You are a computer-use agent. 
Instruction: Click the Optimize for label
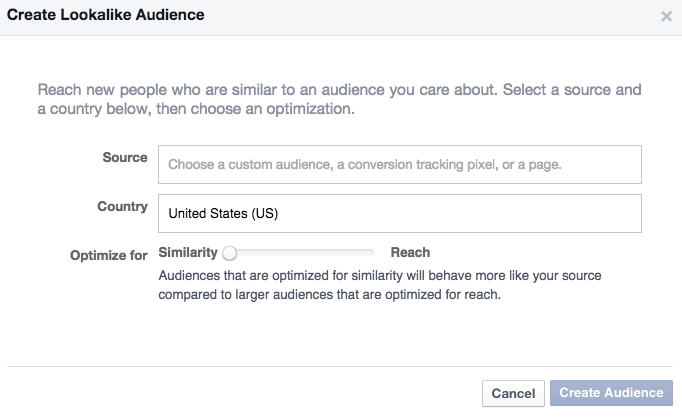[x=109, y=255]
